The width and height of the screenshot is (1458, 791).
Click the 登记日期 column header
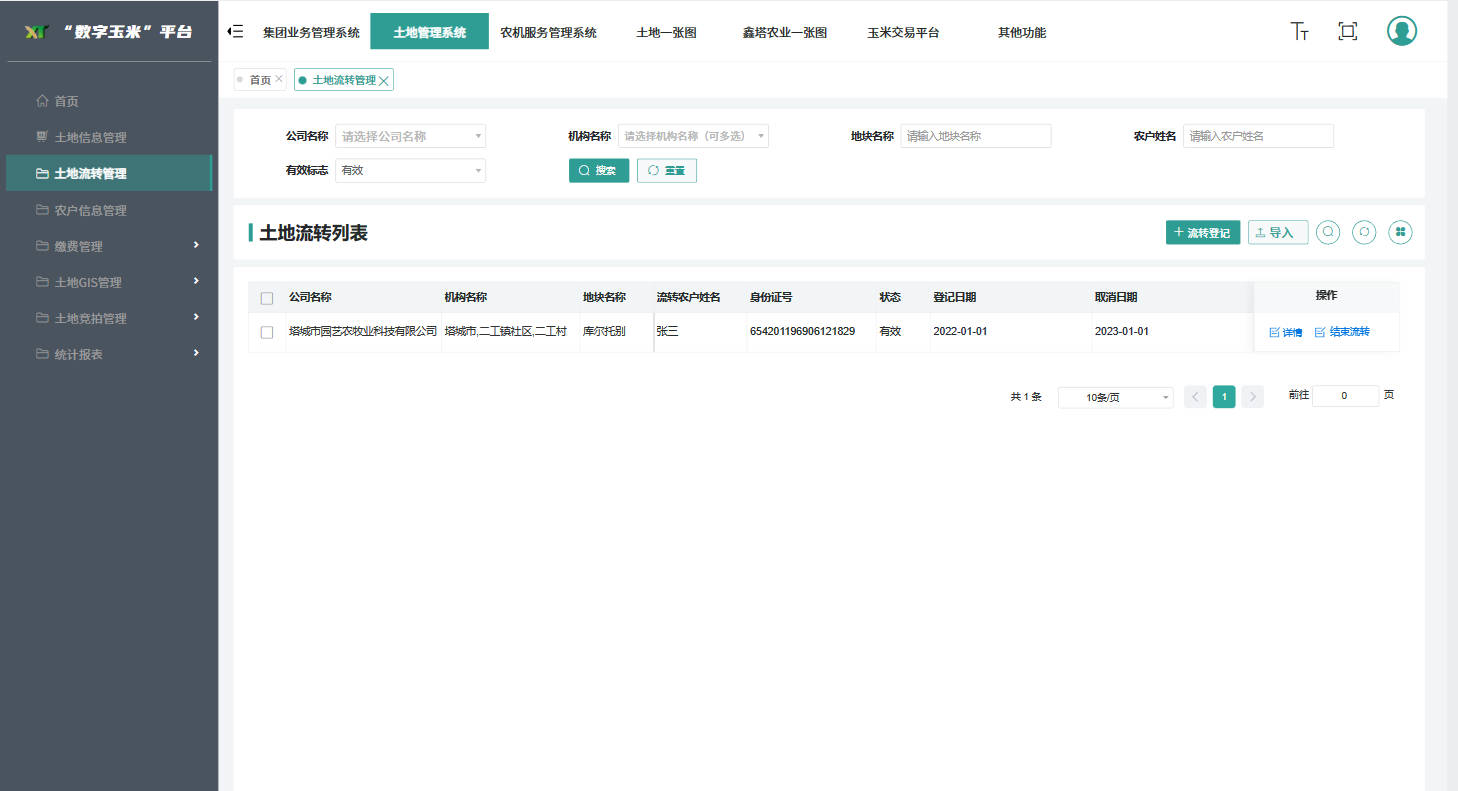pos(954,297)
